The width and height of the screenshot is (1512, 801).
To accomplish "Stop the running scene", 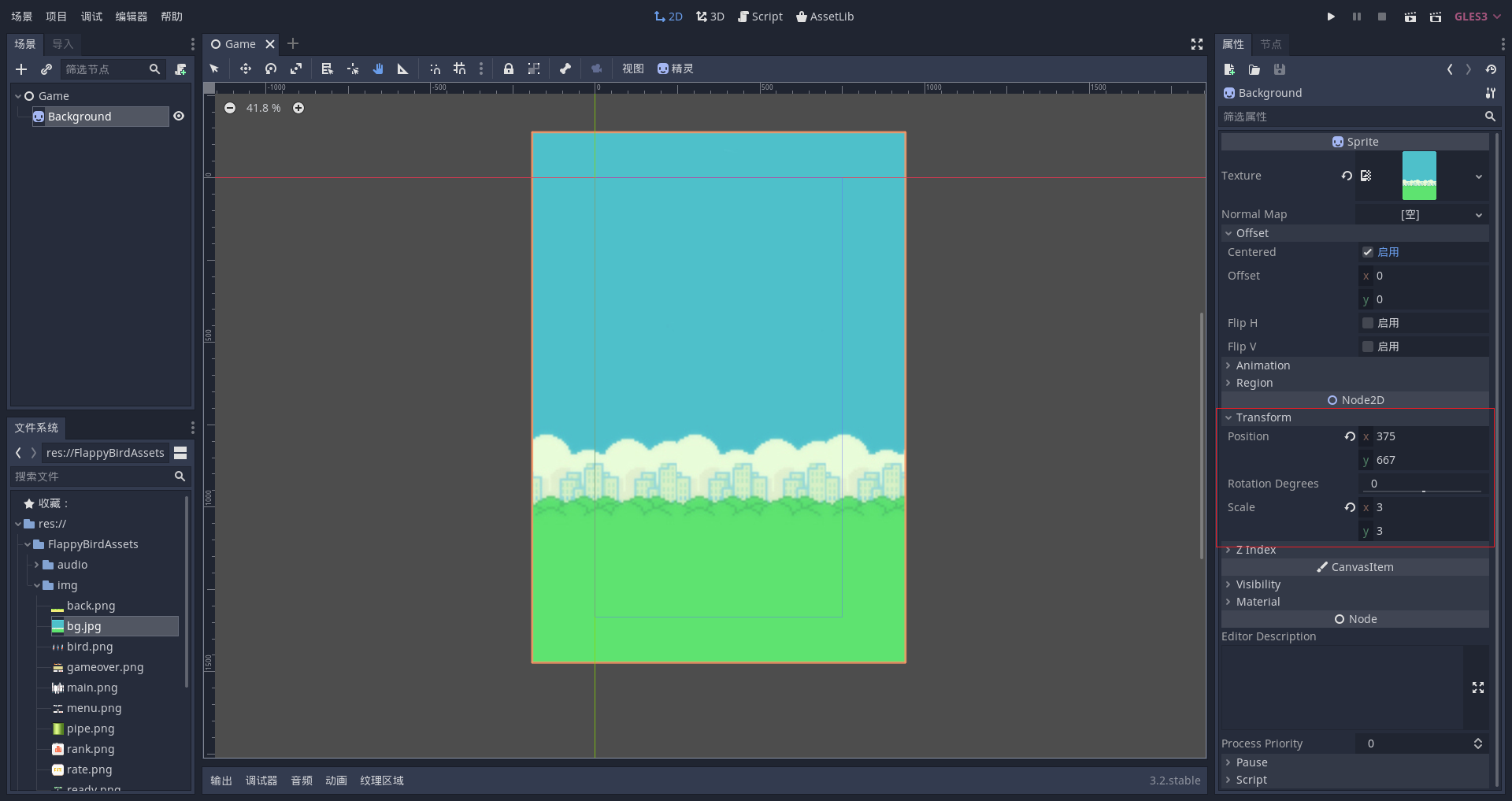I will pyautogui.click(x=1382, y=17).
